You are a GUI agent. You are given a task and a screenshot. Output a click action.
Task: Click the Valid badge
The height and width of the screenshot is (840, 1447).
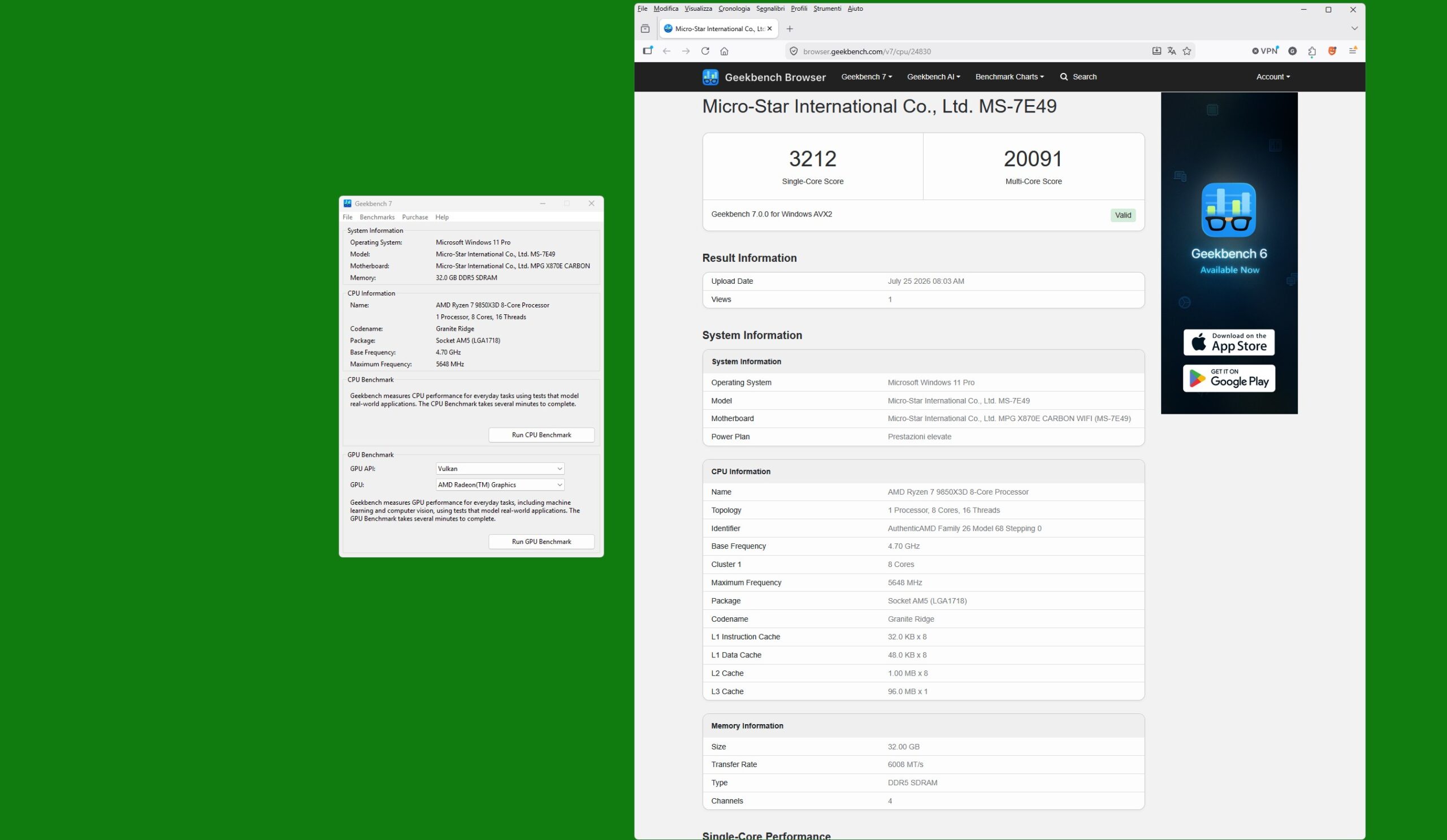[1123, 215]
